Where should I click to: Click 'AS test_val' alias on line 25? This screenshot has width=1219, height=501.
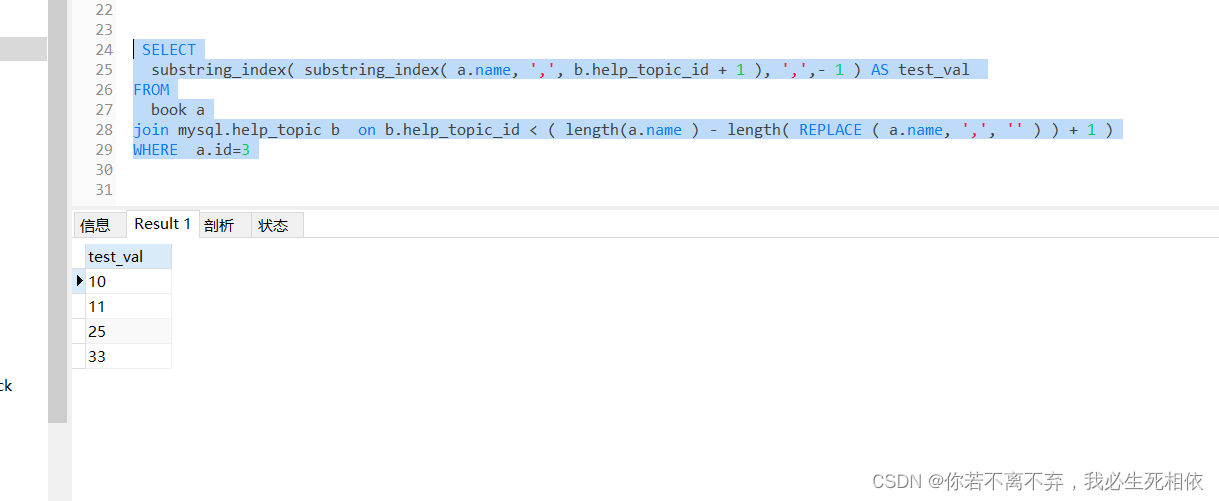pos(920,70)
